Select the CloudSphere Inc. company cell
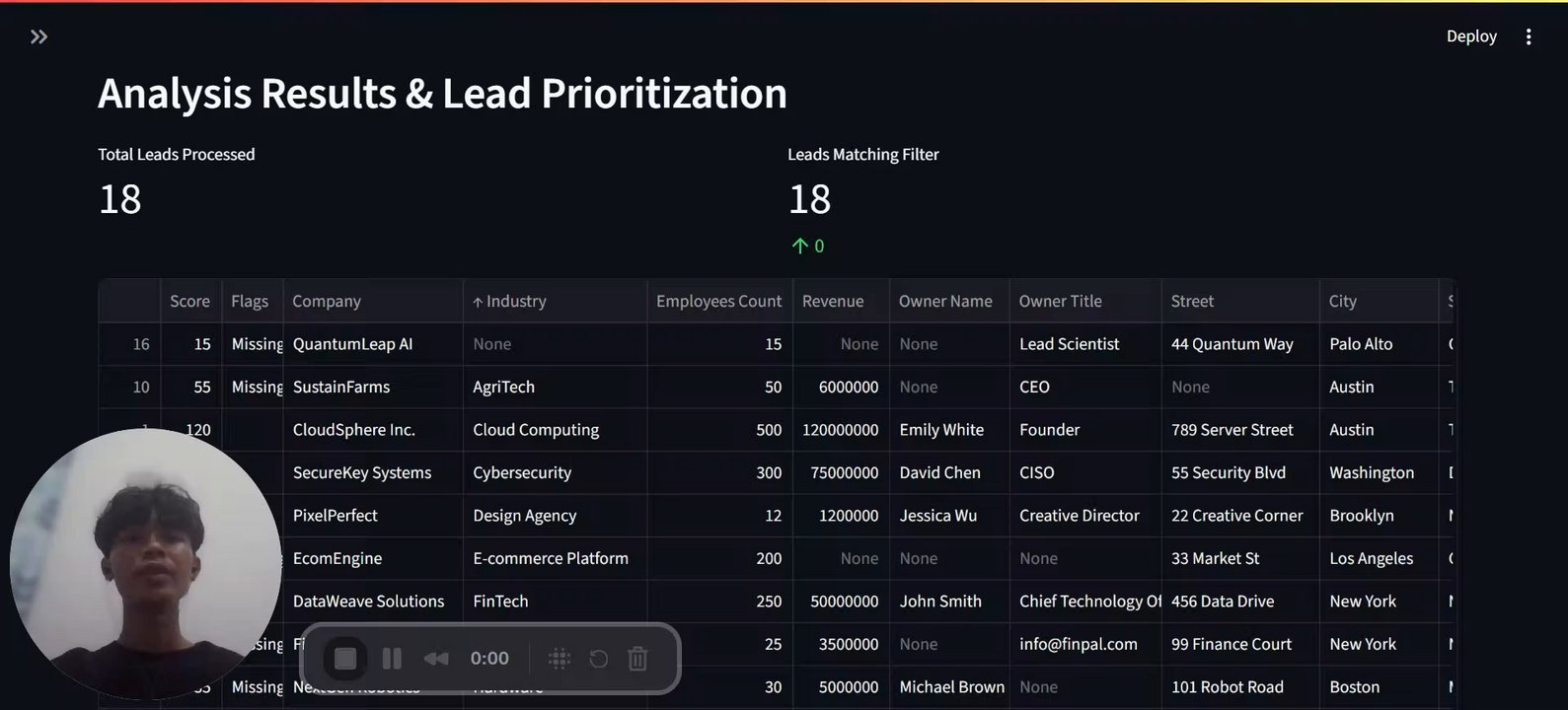The image size is (1568, 710). tap(354, 430)
